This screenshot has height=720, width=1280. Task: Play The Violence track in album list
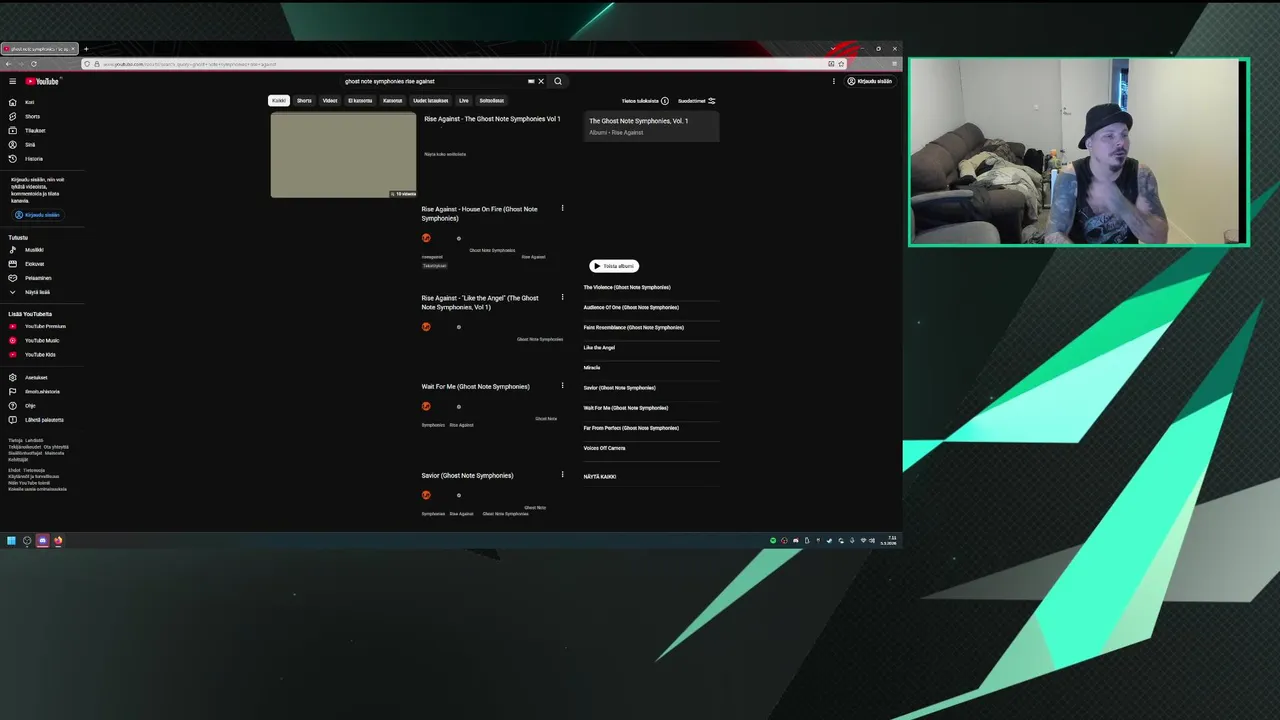click(627, 287)
